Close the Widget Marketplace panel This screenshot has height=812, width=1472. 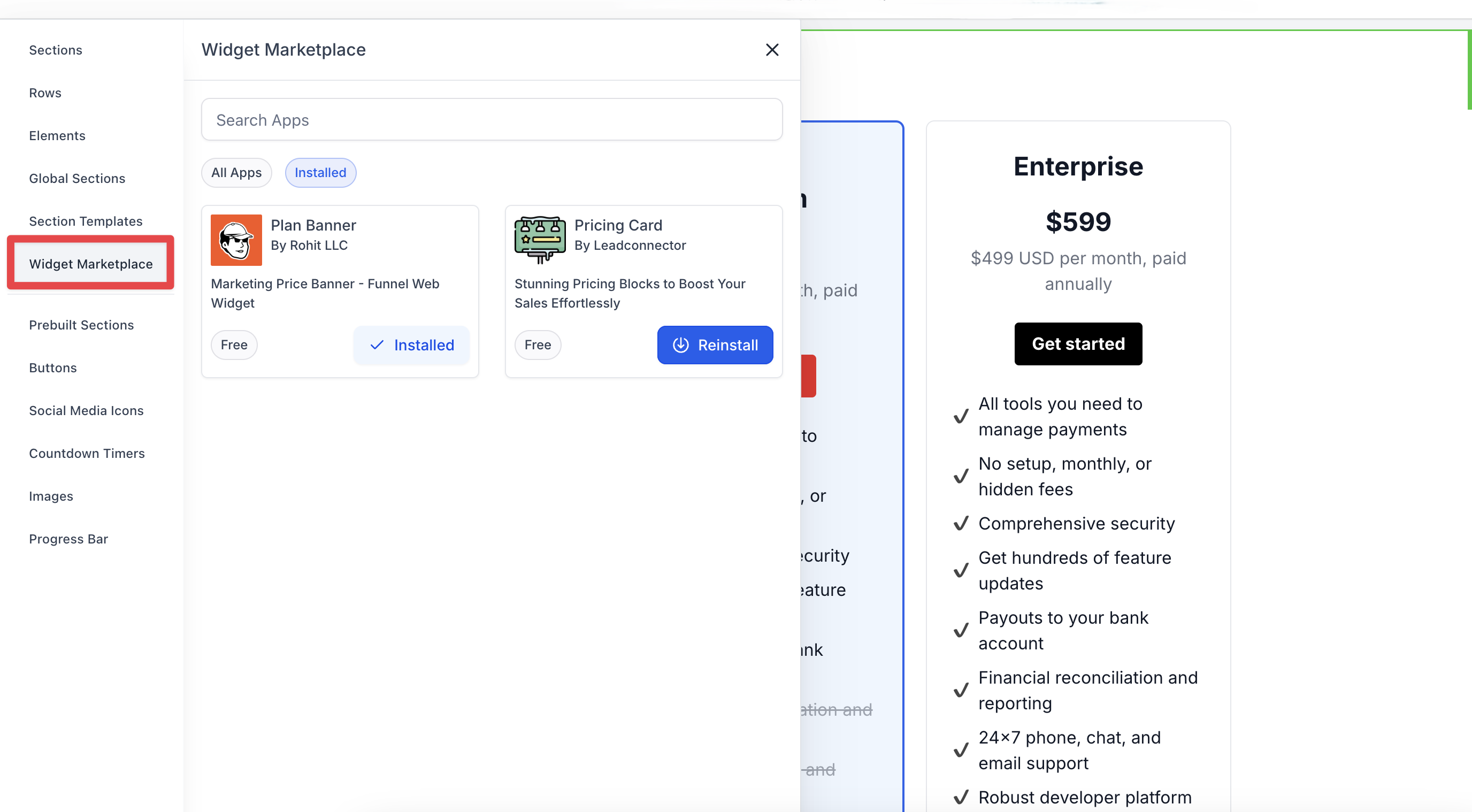(772, 50)
